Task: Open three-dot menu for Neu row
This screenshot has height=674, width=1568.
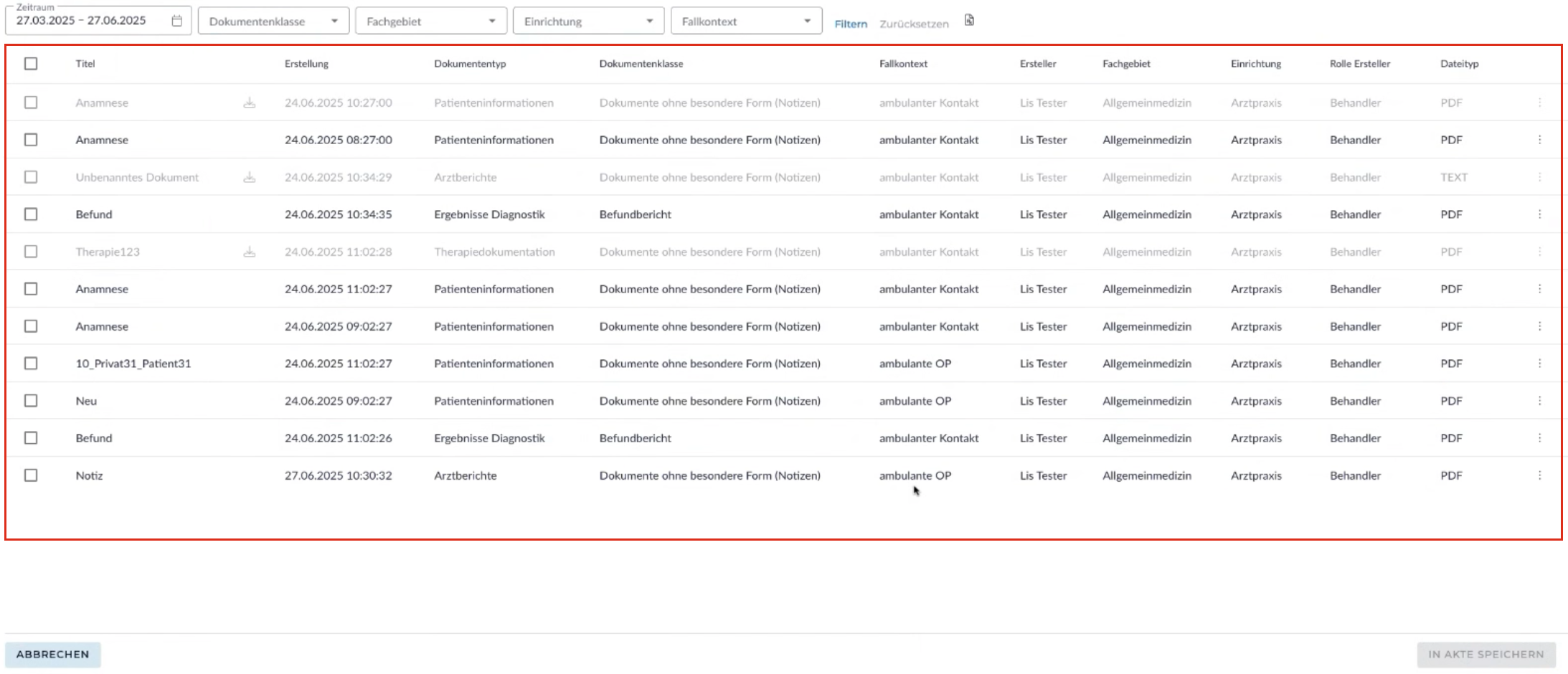Action: (x=1539, y=401)
